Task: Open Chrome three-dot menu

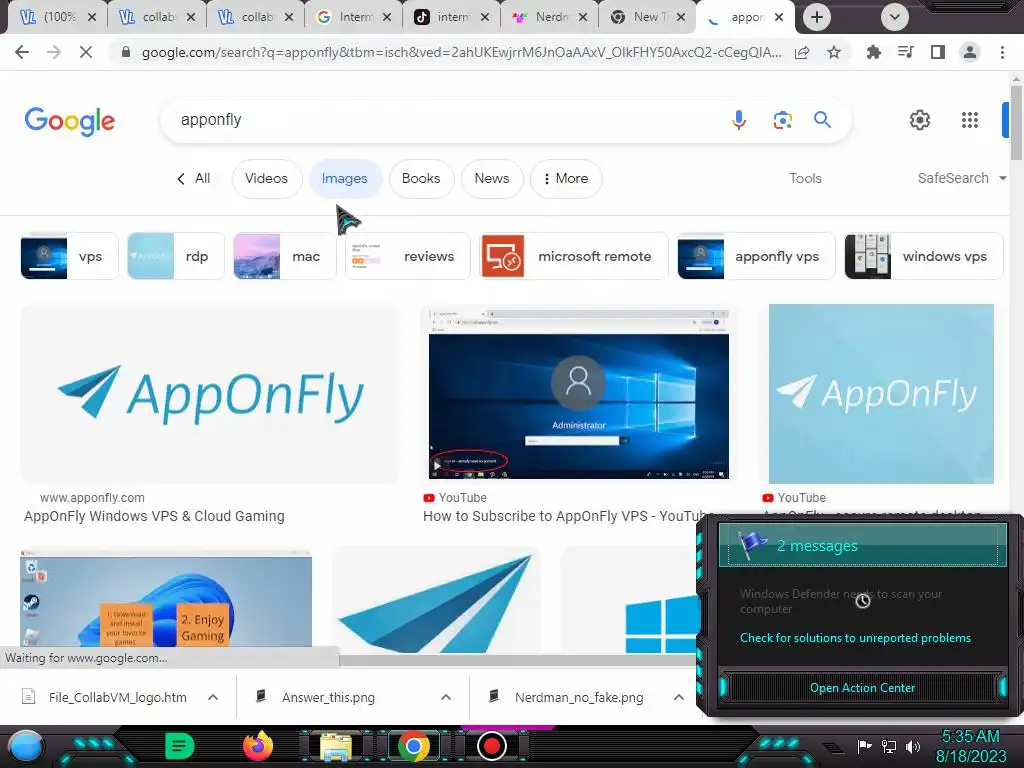Action: 1002,52
